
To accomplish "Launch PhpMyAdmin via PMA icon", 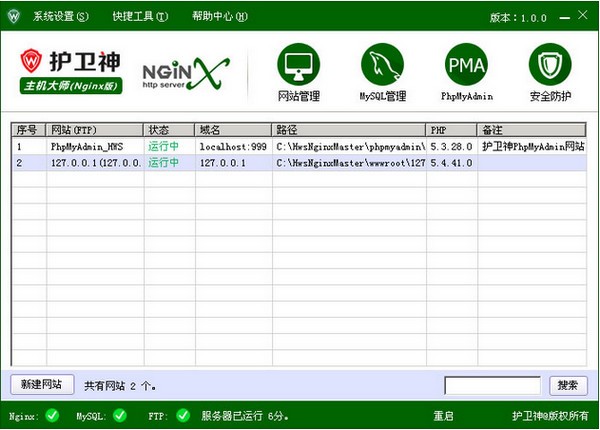I will pos(466,64).
